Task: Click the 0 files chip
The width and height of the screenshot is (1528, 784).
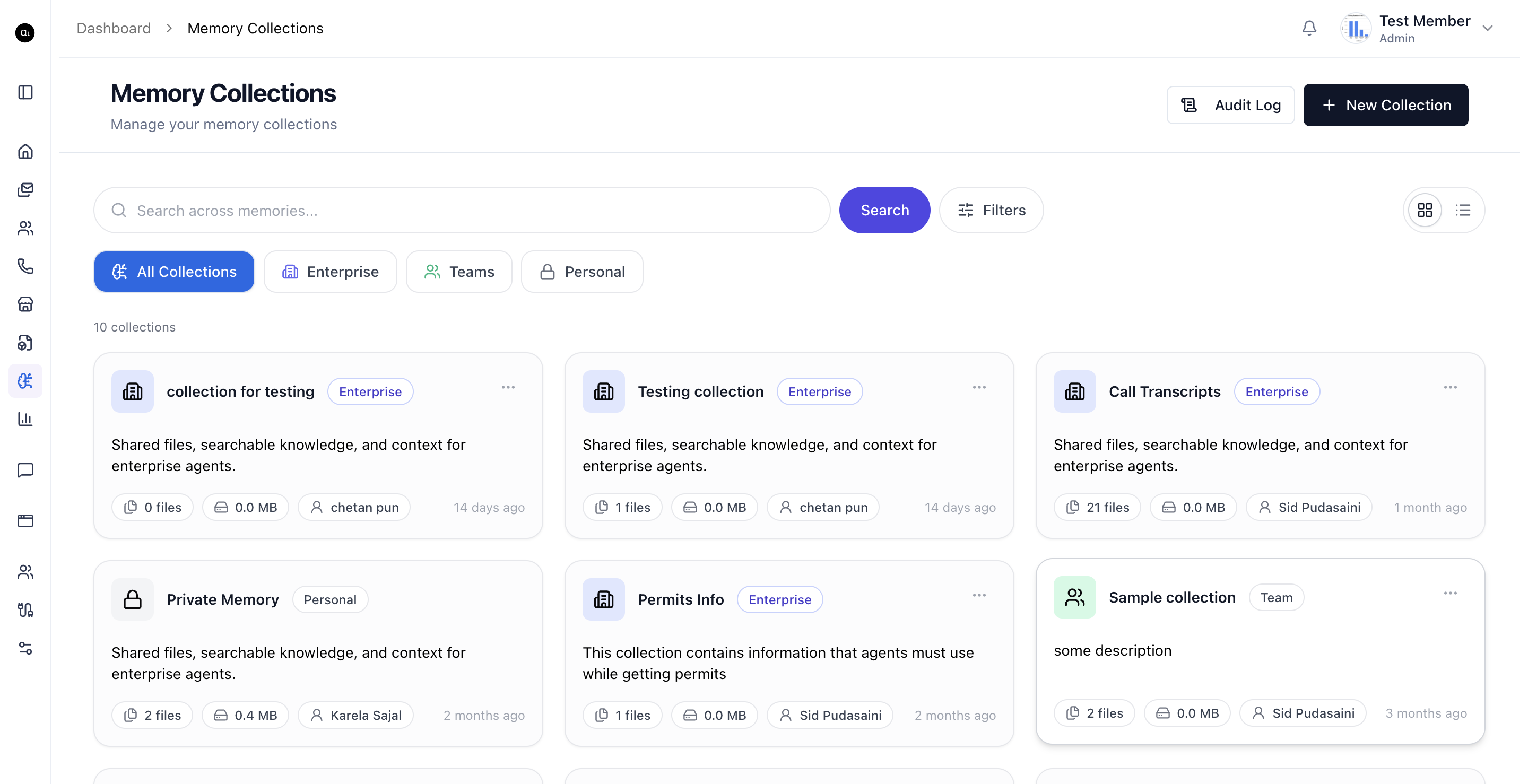Action: [x=152, y=507]
